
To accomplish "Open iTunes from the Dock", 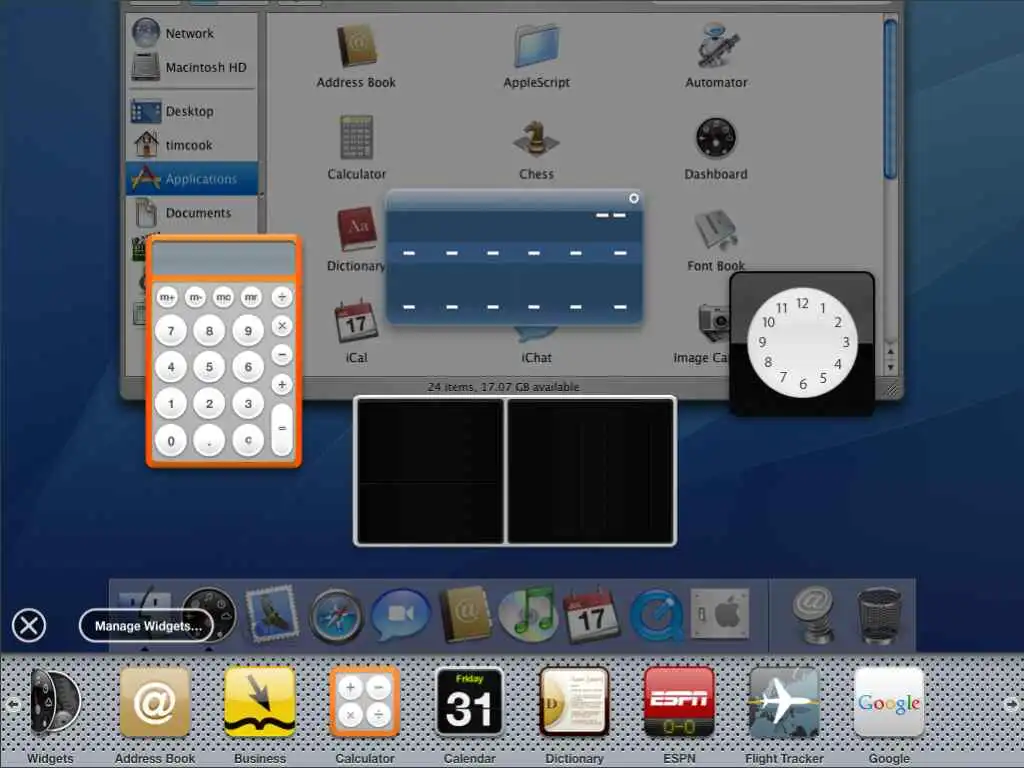I will [528, 615].
